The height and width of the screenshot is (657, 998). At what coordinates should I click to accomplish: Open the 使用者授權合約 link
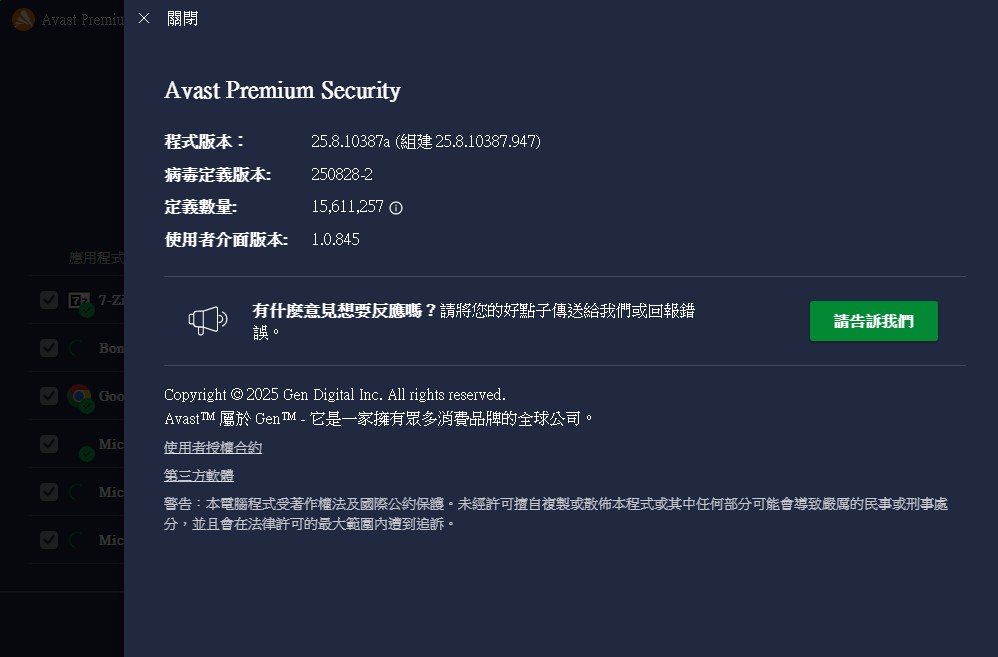(213, 448)
